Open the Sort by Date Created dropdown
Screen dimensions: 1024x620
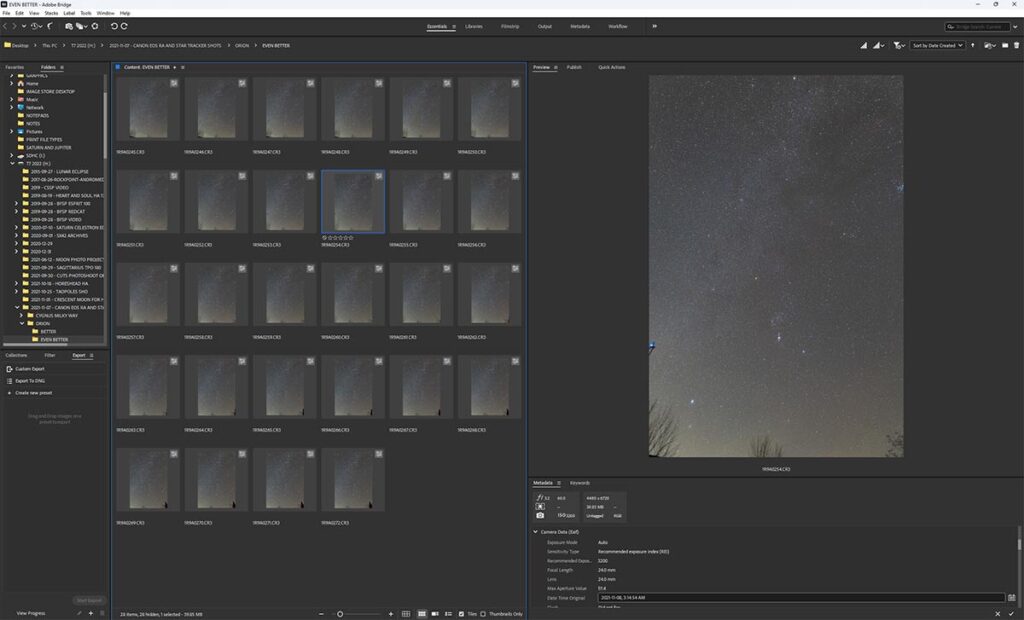[937, 45]
